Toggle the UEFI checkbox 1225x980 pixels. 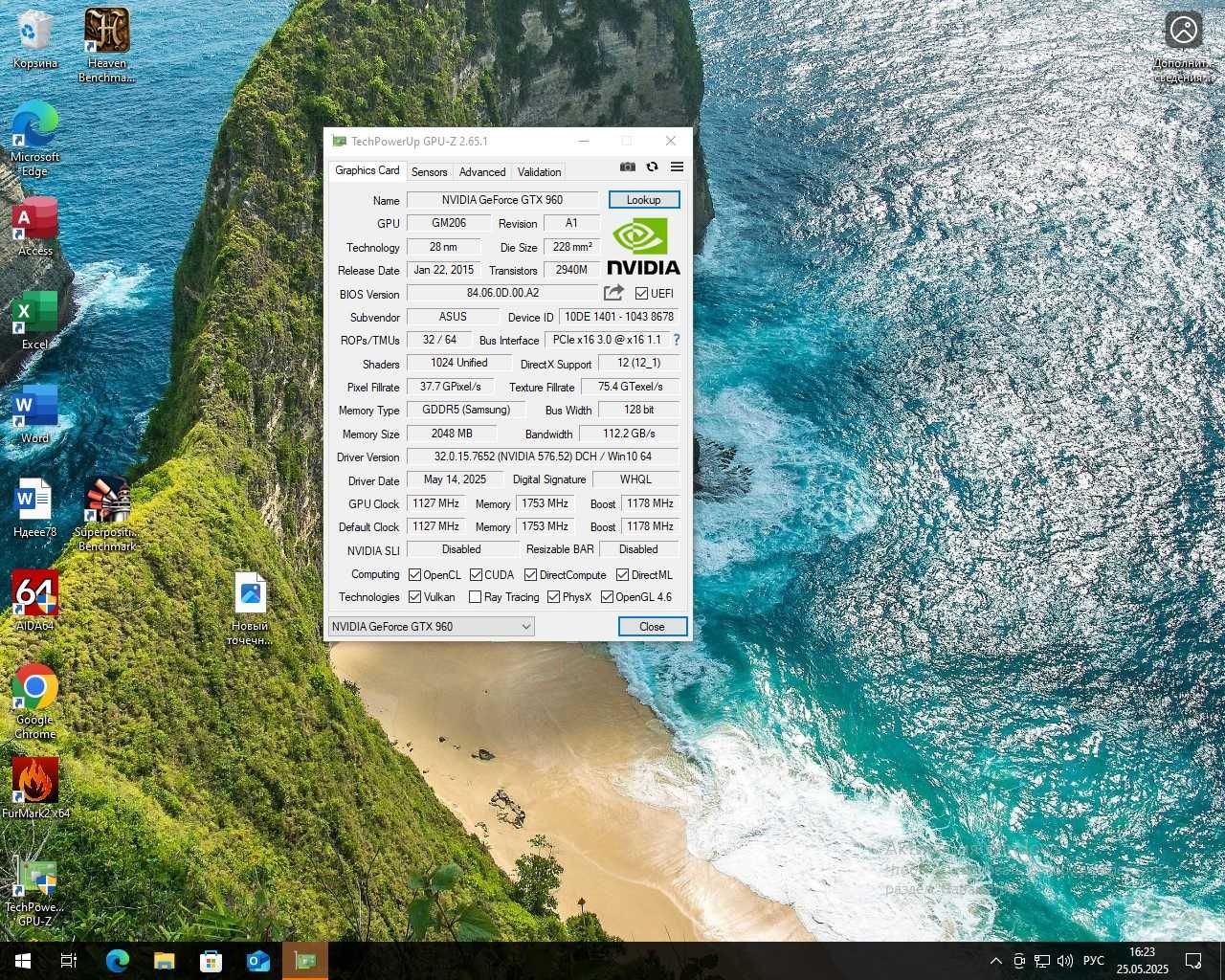(641, 294)
